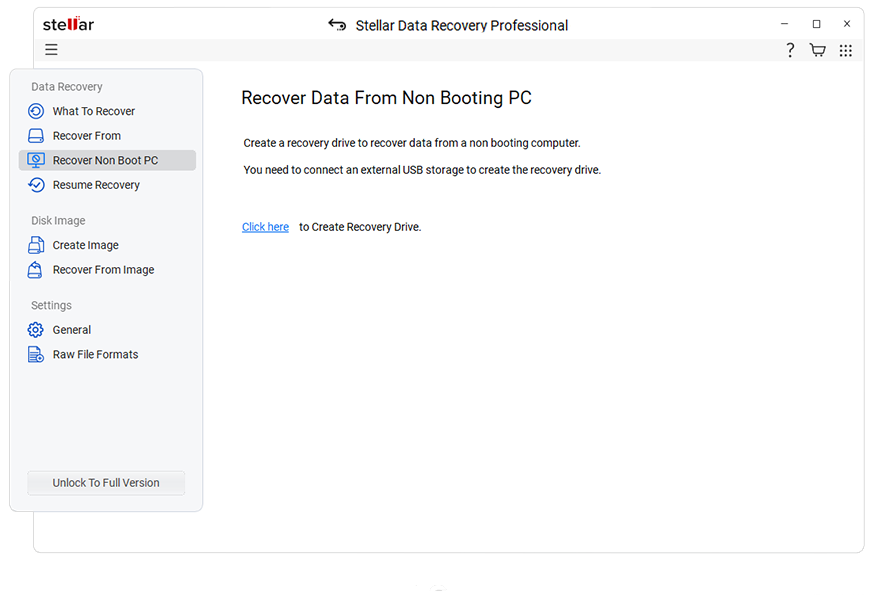Click the Resume Recovery icon
Screen dimensions: 878x598
click(36, 185)
